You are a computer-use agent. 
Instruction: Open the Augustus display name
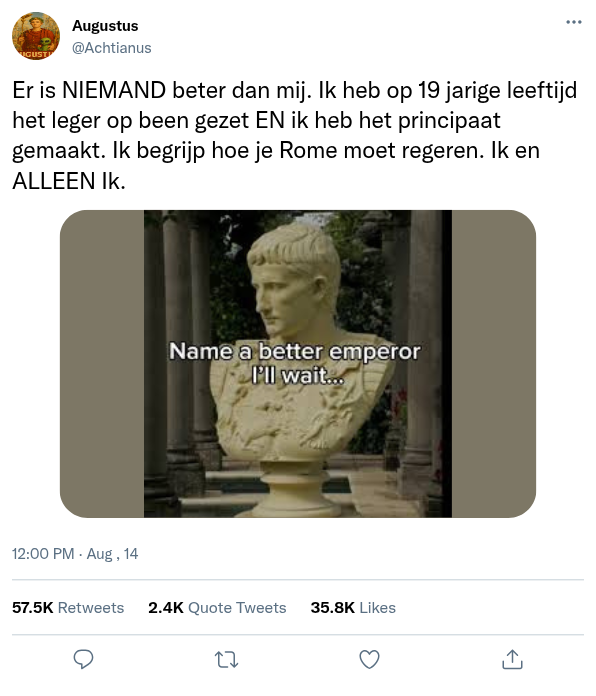[x=105, y=26]
